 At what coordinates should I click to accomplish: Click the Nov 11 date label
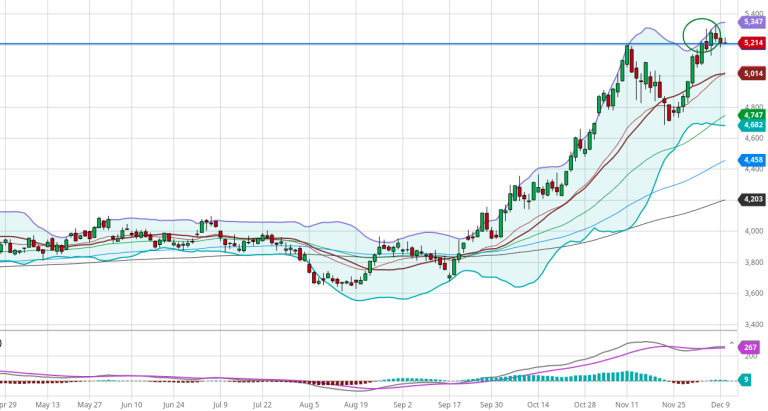click(x=628, y=406)
